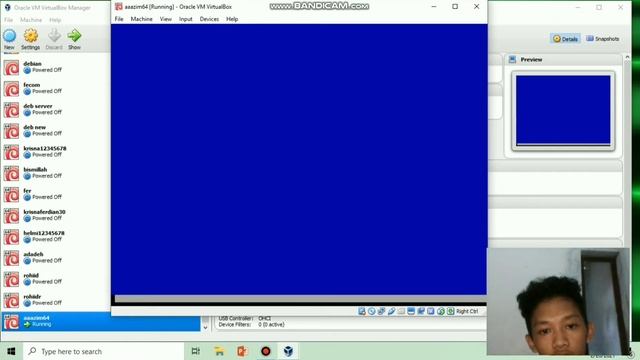Open the Machine menu in VirtualBox Manager
The image size is (640, 360).
[x=31, y=20]
